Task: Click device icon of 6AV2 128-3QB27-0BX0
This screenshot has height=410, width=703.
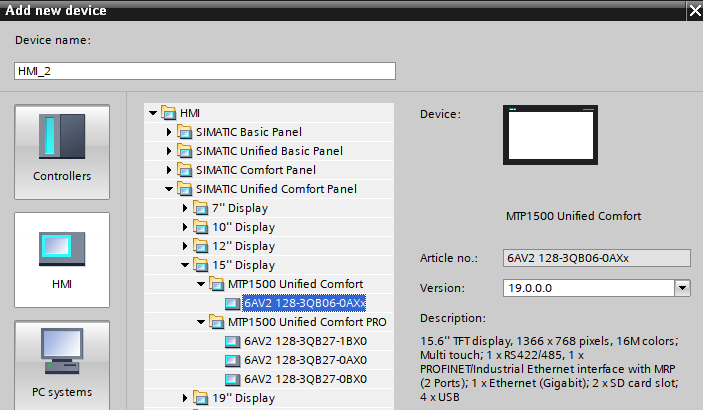Action: (x=232, y=379)
